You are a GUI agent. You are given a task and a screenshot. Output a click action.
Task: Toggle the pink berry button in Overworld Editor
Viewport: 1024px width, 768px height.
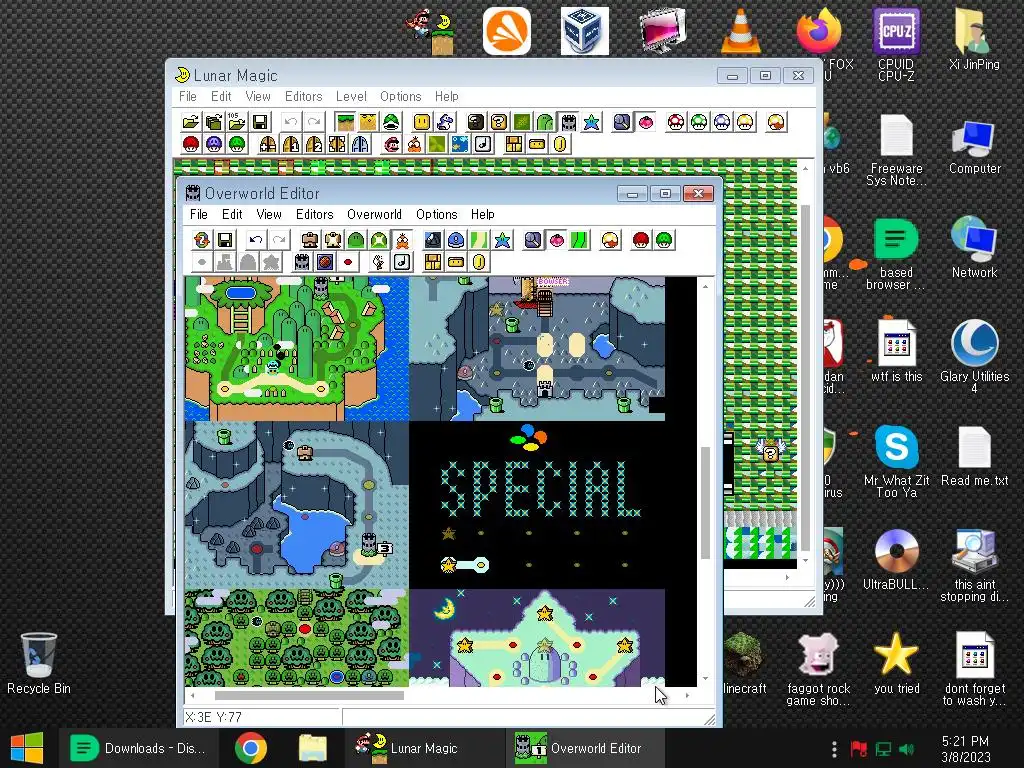556,240
